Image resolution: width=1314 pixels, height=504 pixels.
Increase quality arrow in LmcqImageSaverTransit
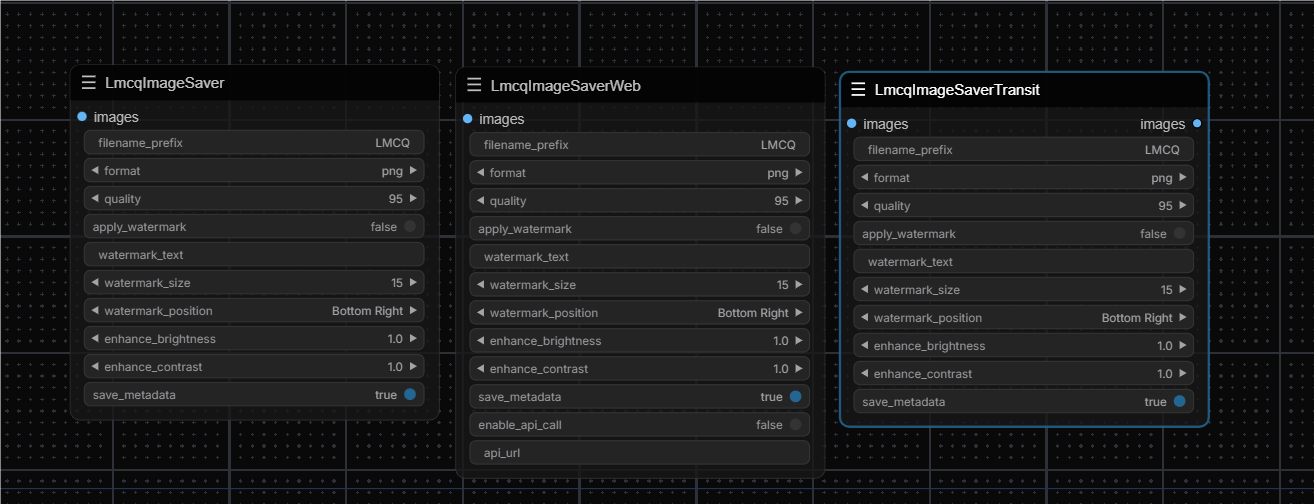[1182, 206]
